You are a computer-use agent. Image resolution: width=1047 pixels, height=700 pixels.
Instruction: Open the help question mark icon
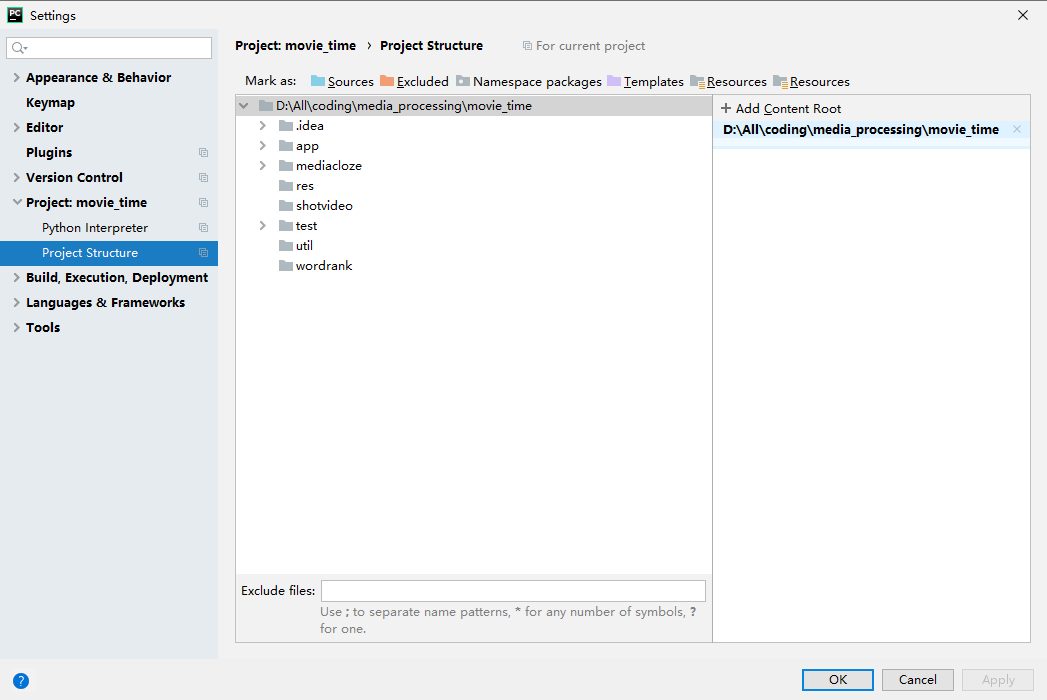[x=21, y=681]
